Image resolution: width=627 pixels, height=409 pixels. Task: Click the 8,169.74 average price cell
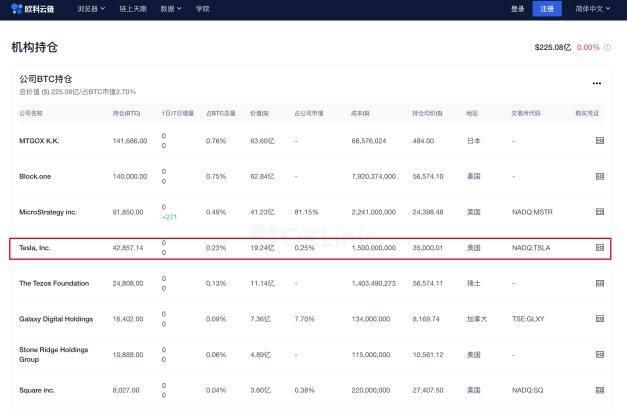pos(426,319)
